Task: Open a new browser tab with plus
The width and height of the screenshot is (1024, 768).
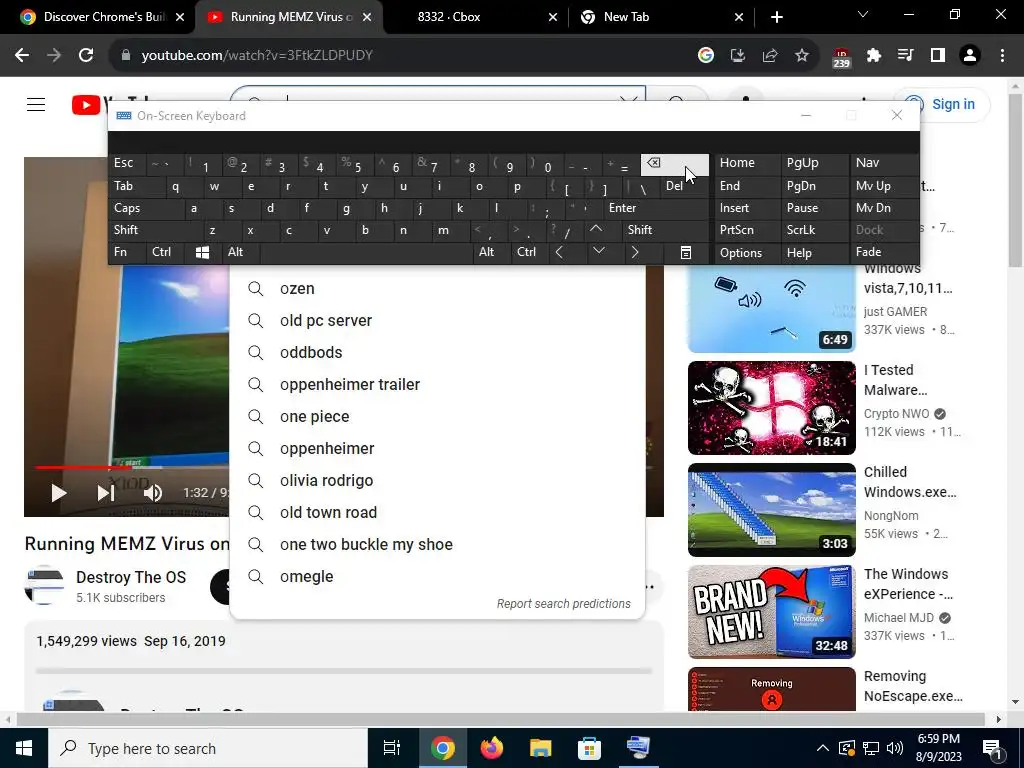Action: click(776, 17)
